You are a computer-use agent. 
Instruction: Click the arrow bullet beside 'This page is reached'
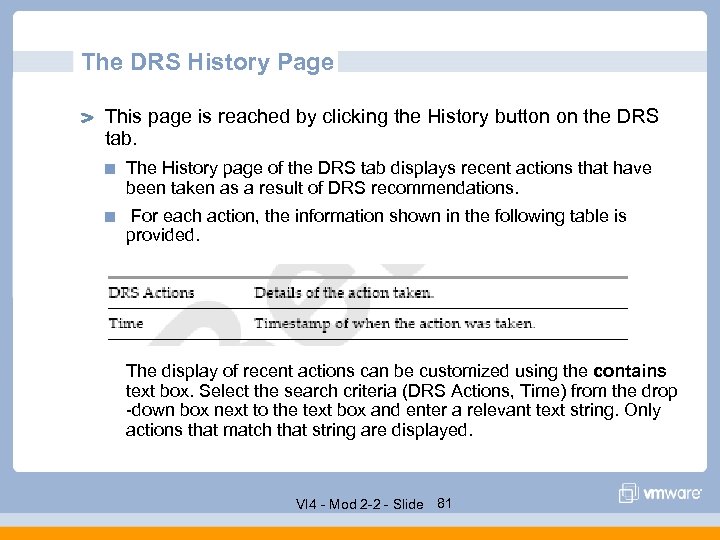(x=87, y=118)
